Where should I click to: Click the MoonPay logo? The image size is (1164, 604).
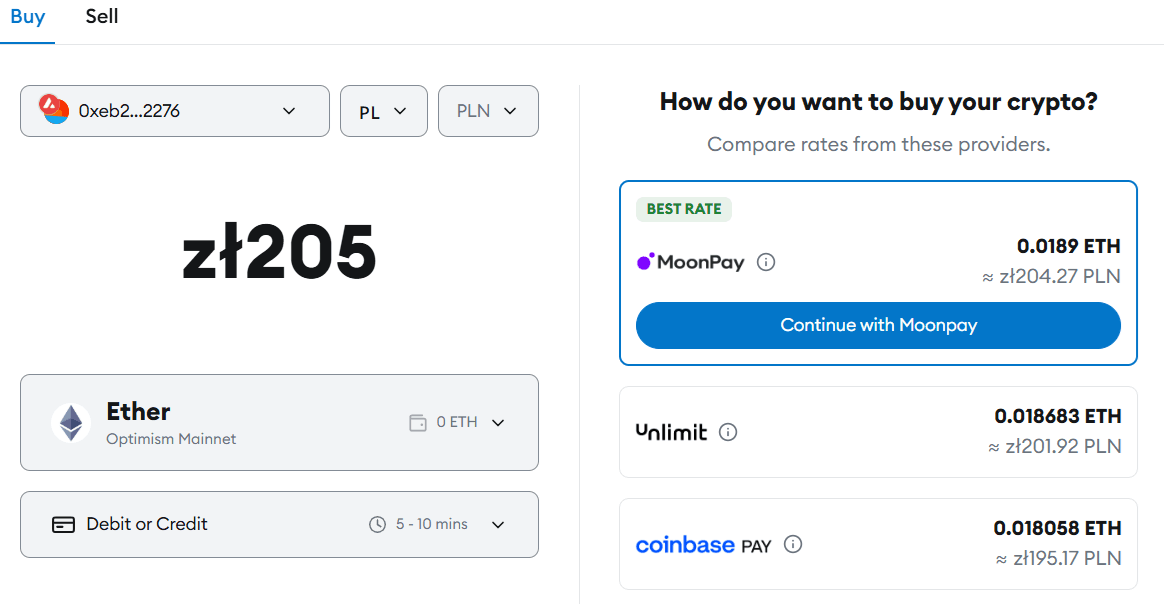click(690, 262)
